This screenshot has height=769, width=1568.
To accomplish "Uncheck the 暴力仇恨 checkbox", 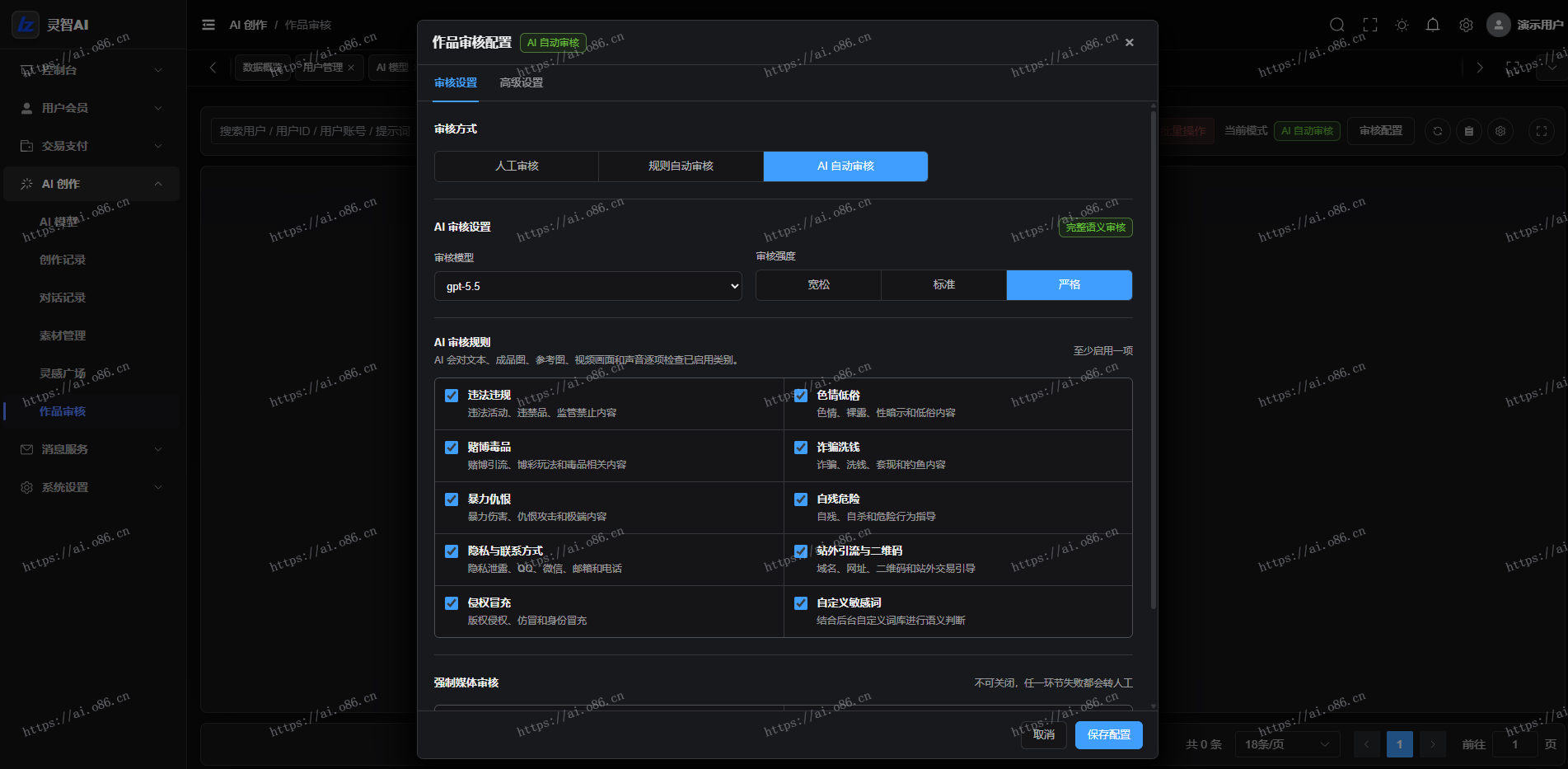I will (452, 499).
